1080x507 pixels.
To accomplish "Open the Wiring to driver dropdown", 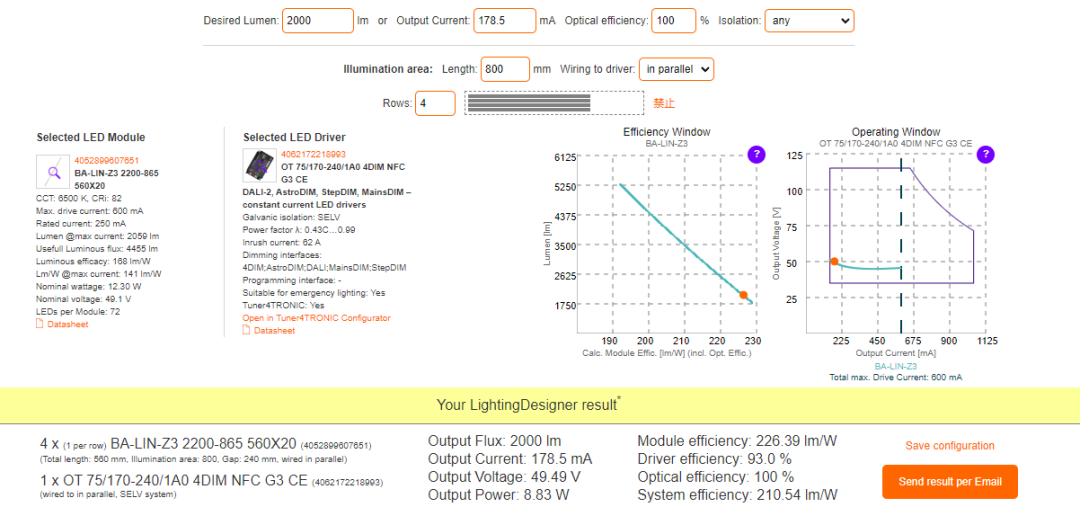I will [676, 69].
